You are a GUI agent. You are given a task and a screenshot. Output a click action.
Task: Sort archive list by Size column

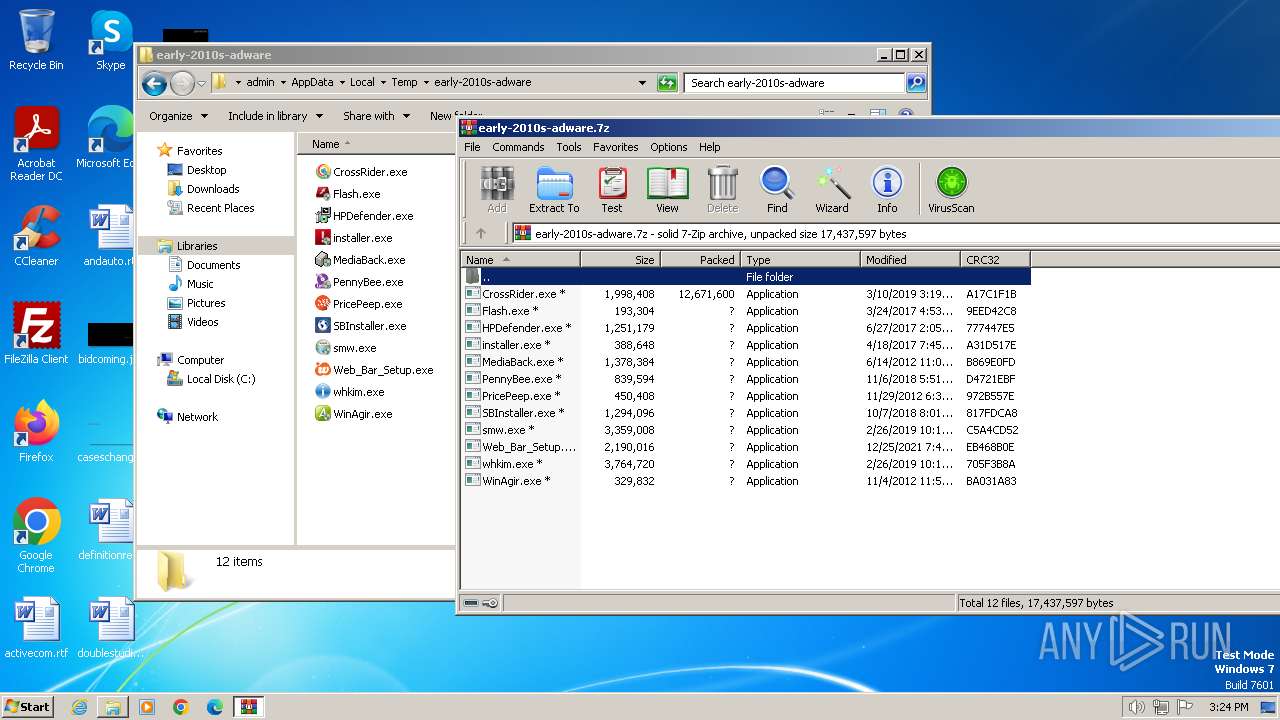tap(620, 259)
